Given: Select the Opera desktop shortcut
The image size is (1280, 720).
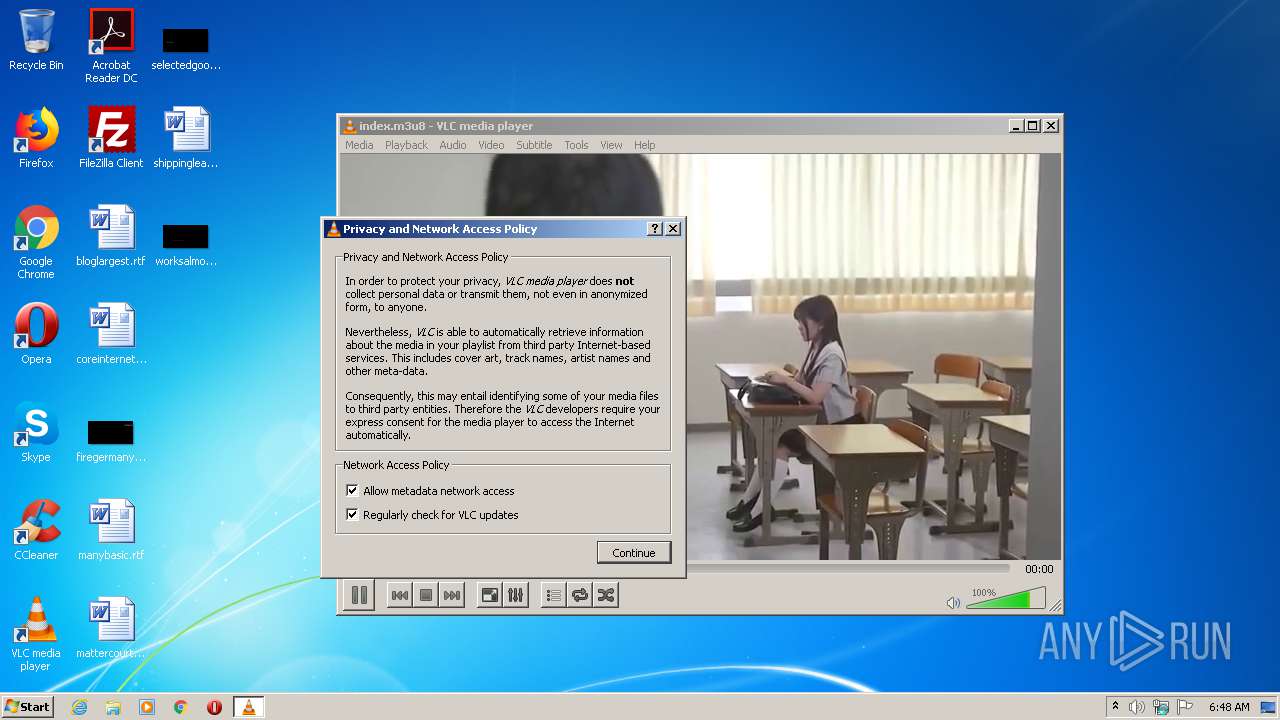Looking at the screenshot, I should 36,334.
